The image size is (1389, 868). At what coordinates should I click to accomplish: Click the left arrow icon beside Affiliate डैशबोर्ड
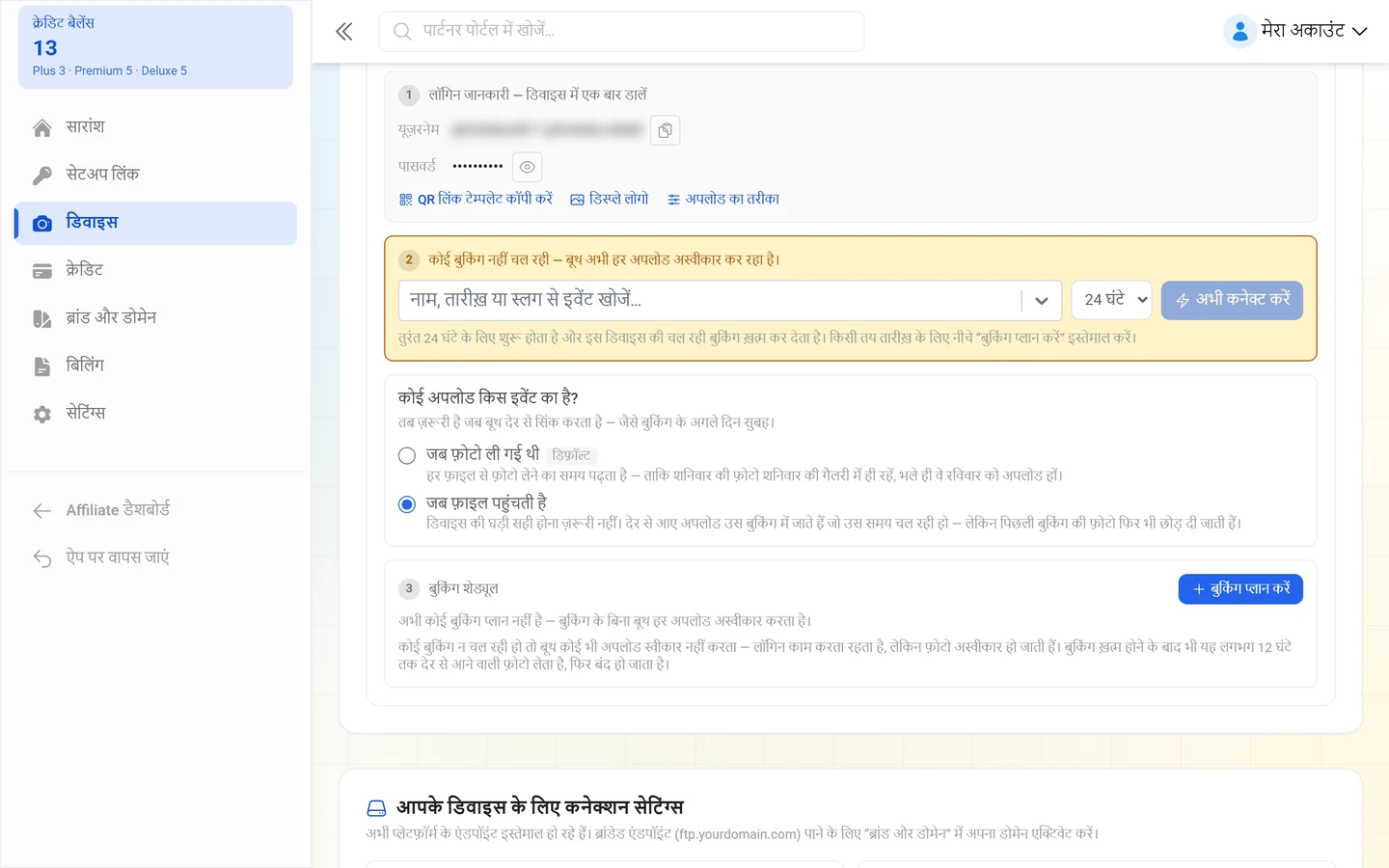42,510
